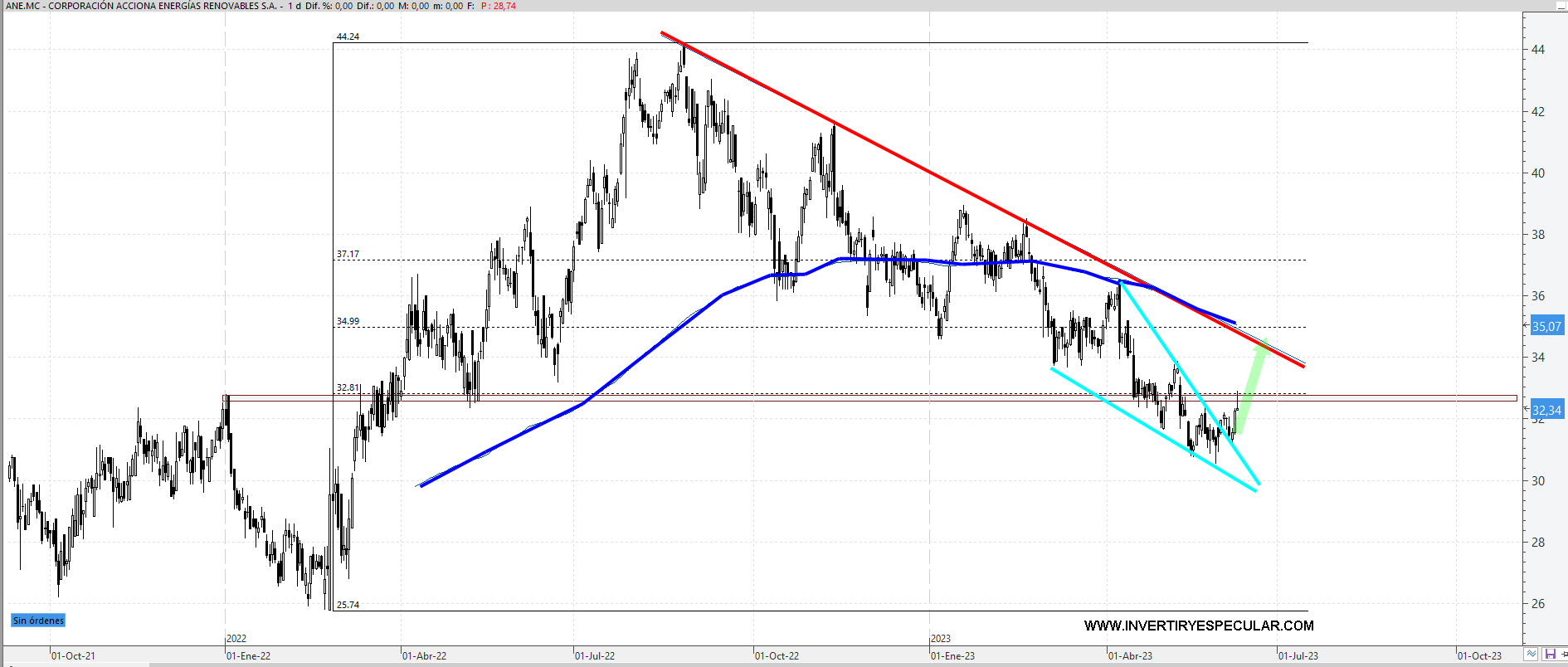Click the 44.24 Fibonacci level label
The width and height of the screenshot is (1568, 667).
[x=348, y=37]
